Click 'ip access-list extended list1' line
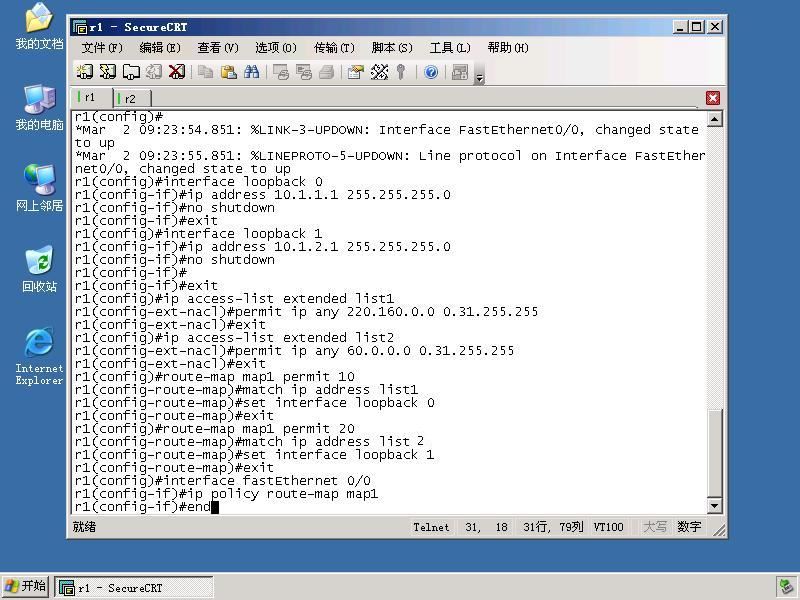The width and height of the screenshot is (800, 600). (x=234, y=298)
